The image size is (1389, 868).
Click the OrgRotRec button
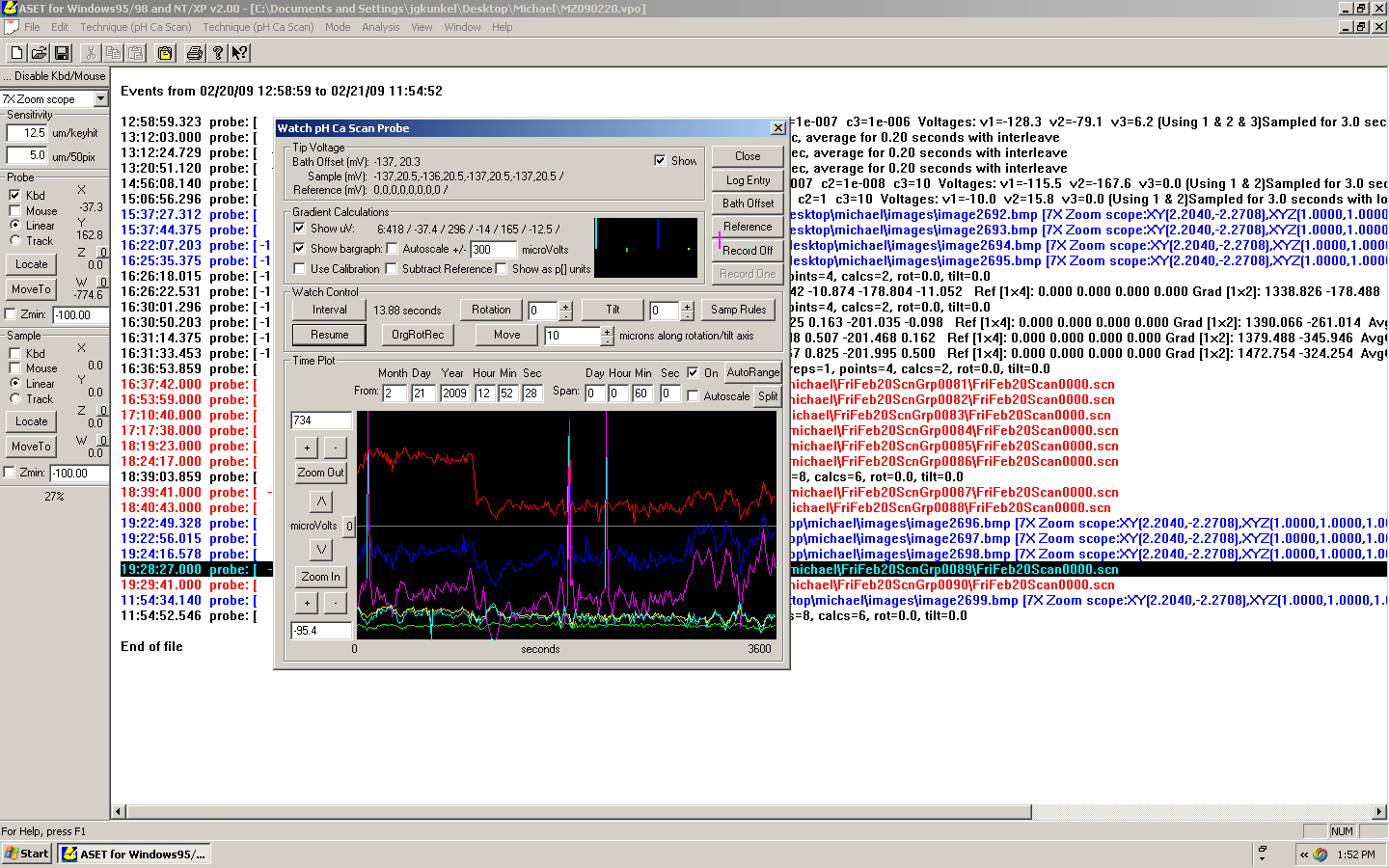pyautogui.click(x=418, y=335)
